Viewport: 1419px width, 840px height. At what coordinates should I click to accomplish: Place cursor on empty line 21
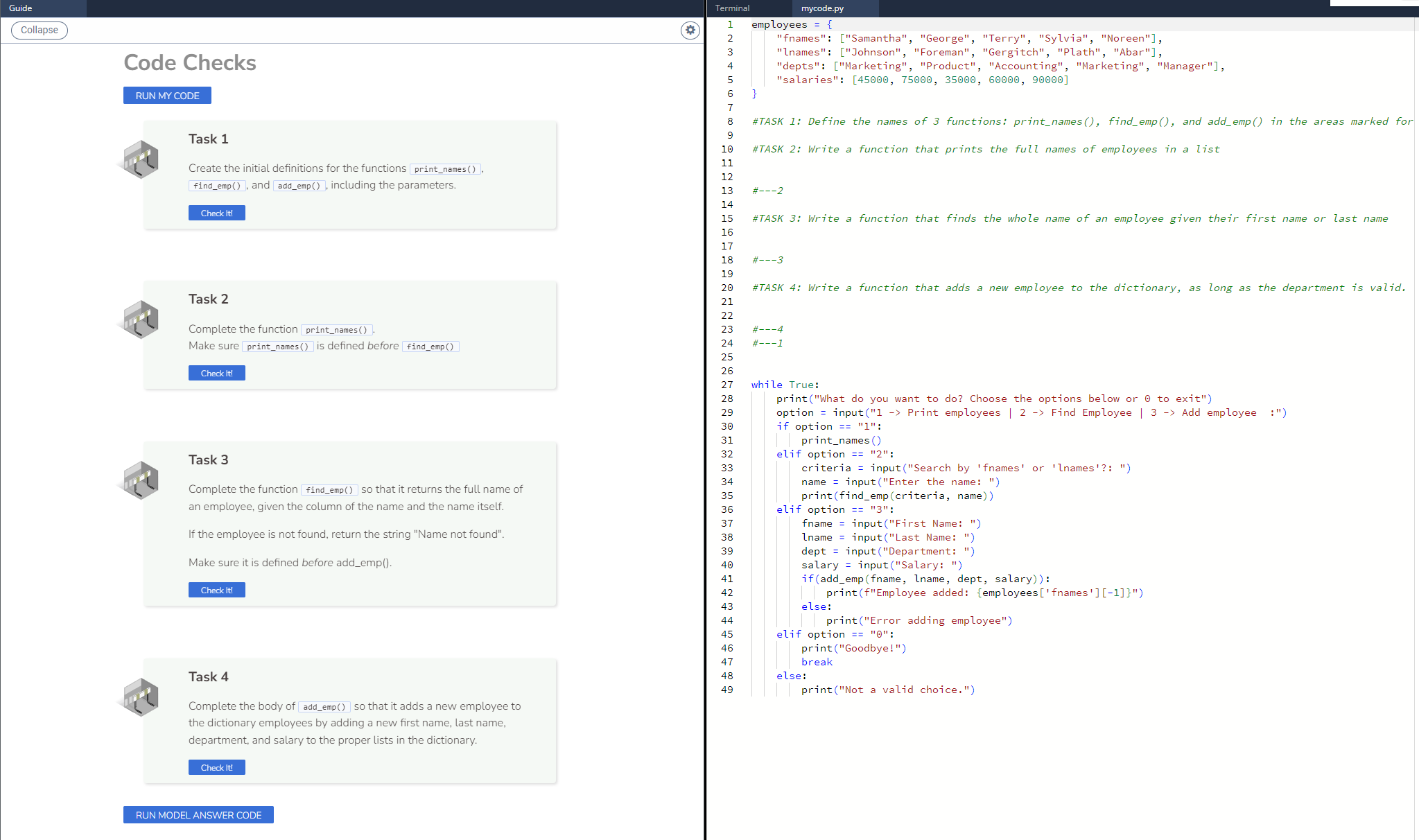point(1081,301)
